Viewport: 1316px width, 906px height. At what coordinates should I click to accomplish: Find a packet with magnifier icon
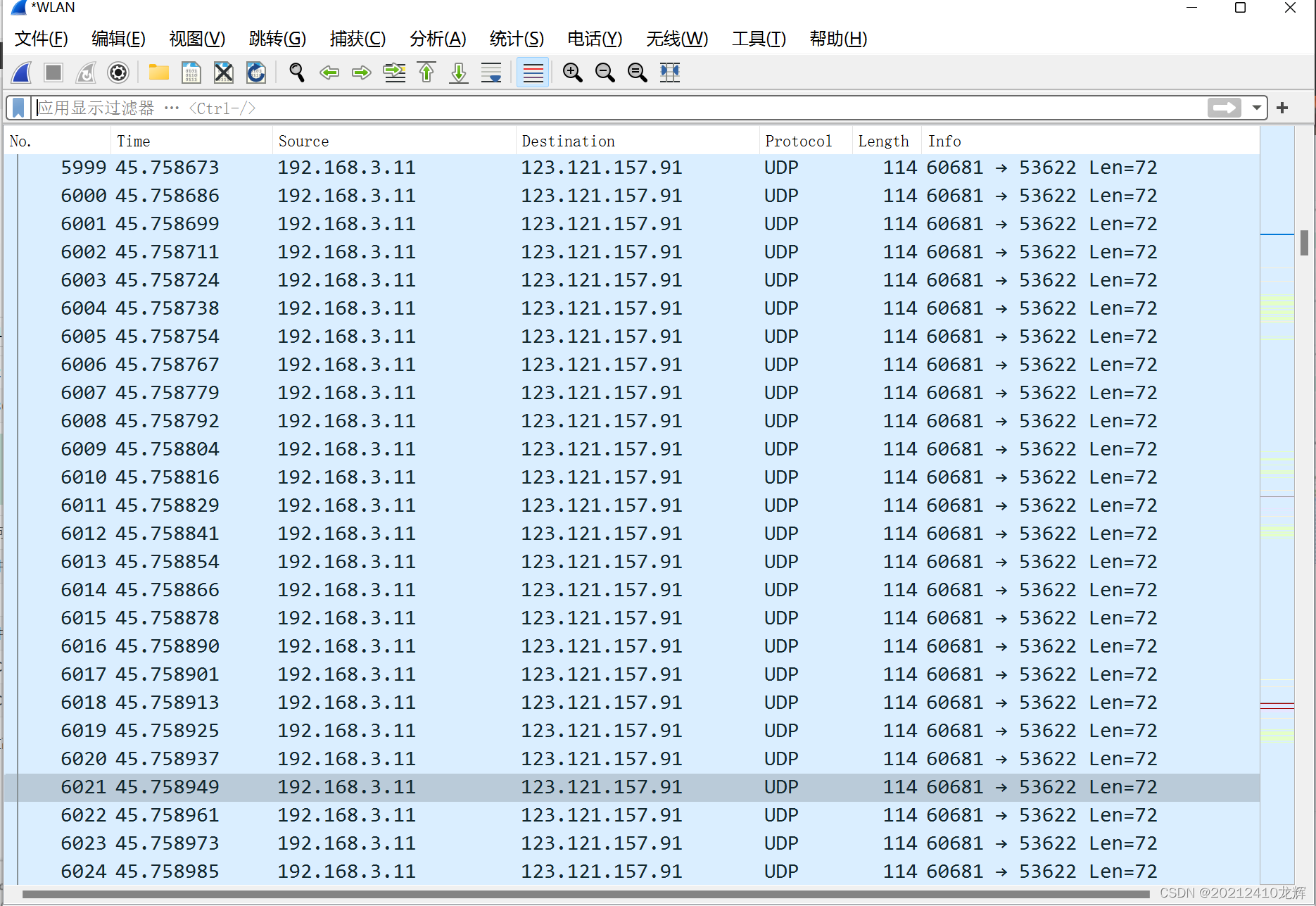point(297,73)
